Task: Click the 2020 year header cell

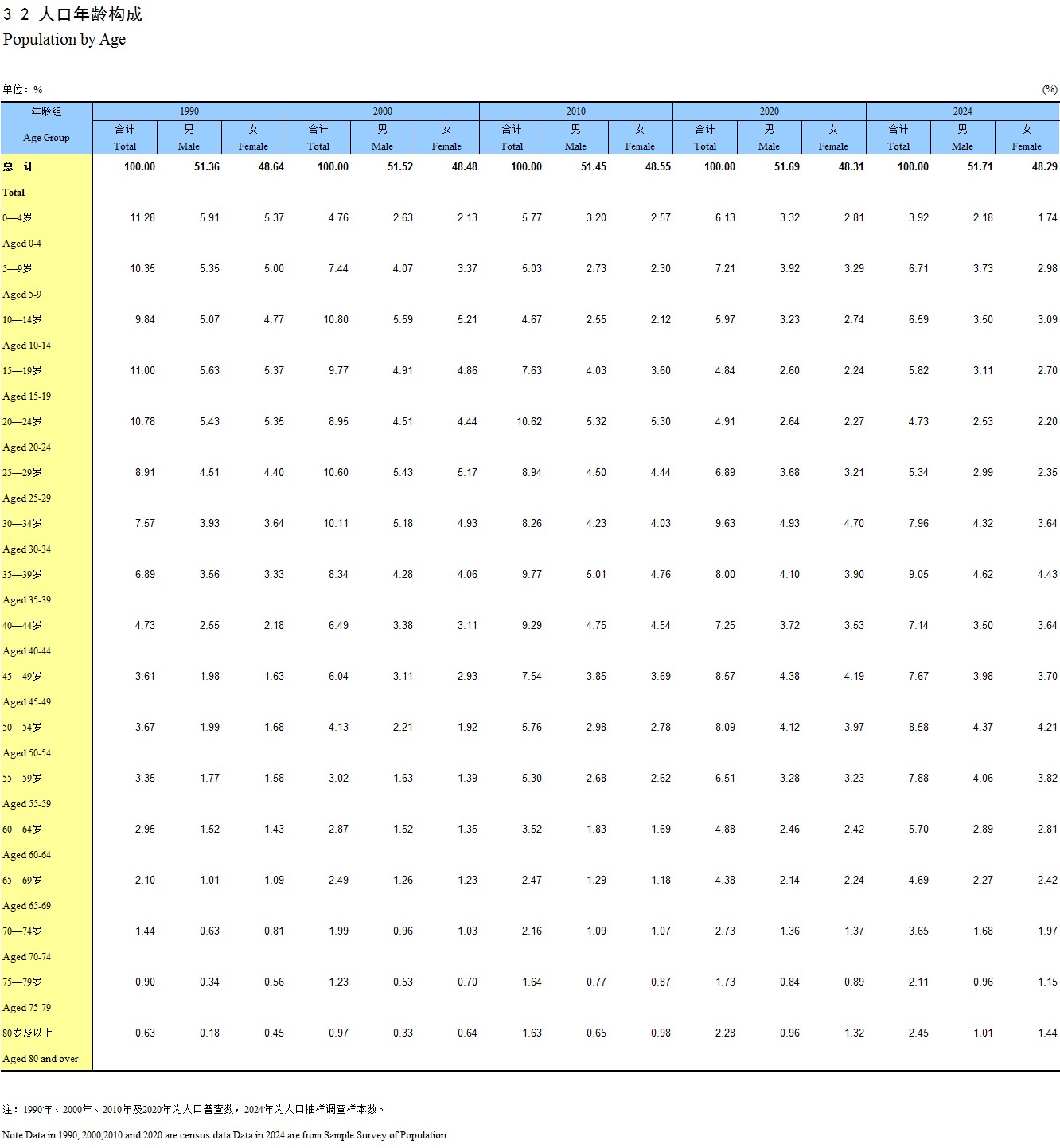Action: click(770, 111)
